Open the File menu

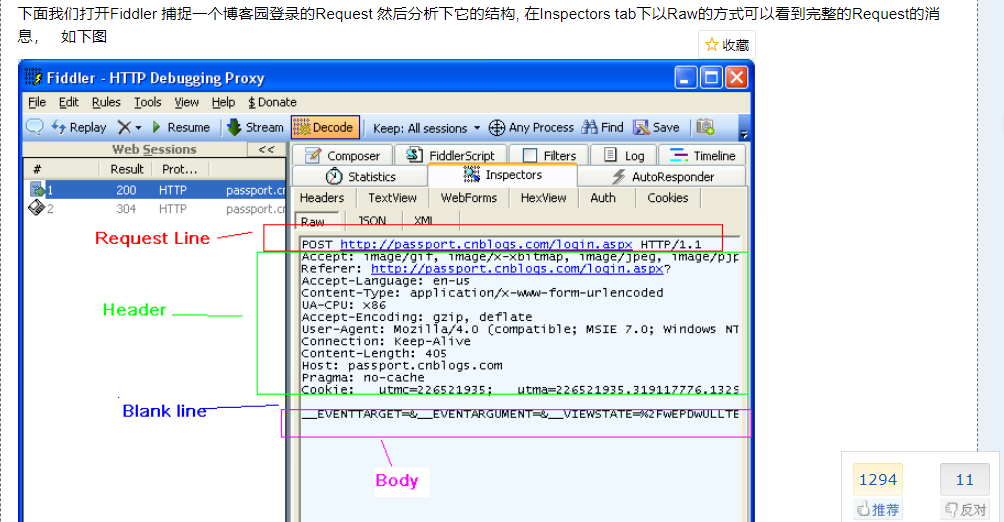click(37, 102)
